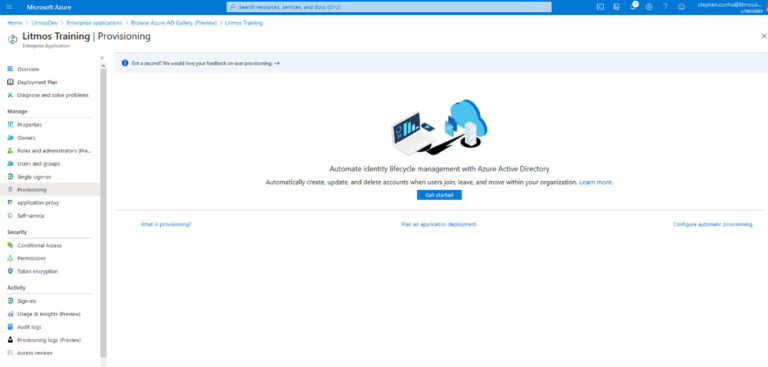Image resolution: width=768 pixels, height=367 pixels.
Task: Click the Users and groups icon
Action: tap(10, 164)
